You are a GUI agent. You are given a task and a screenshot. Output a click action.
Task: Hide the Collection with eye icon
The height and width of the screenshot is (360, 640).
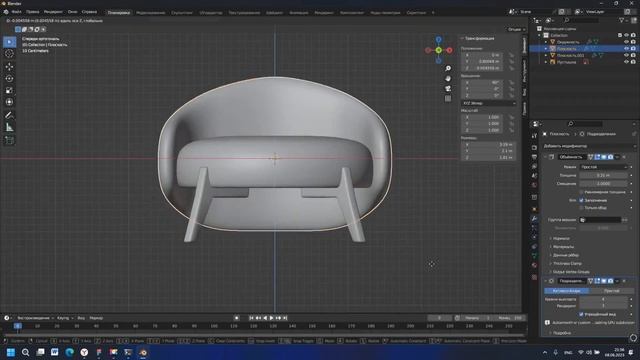[x=627, y=35]
